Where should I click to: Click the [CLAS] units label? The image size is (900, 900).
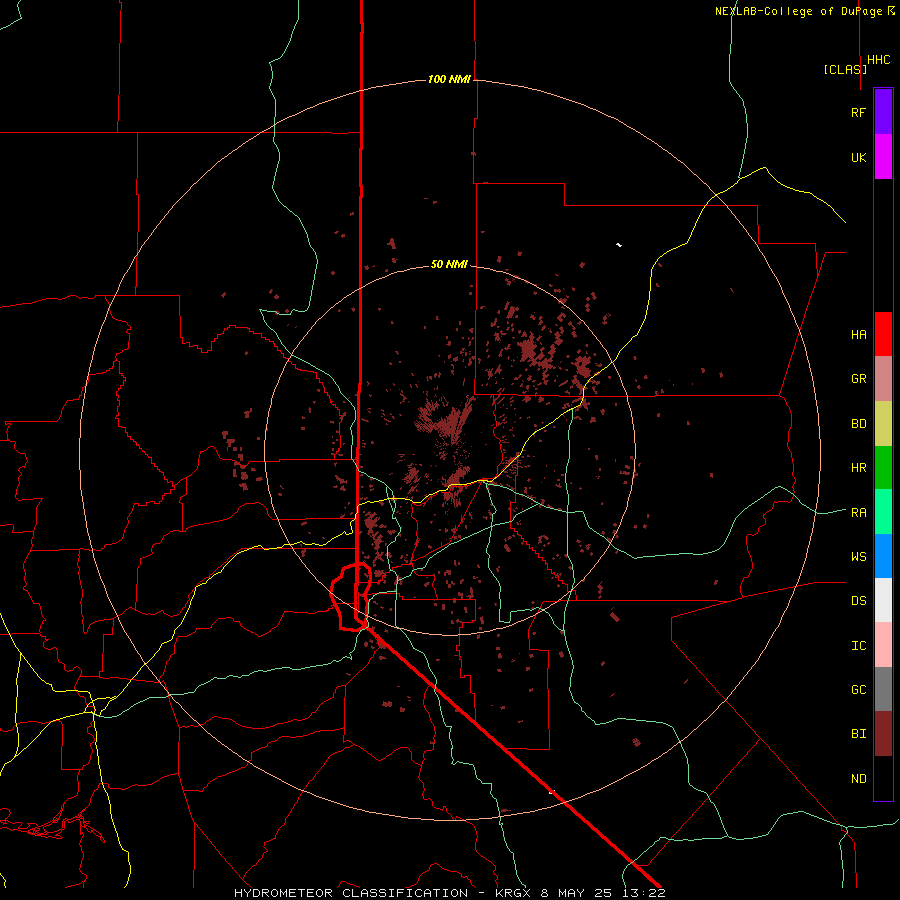click(845, 70)
